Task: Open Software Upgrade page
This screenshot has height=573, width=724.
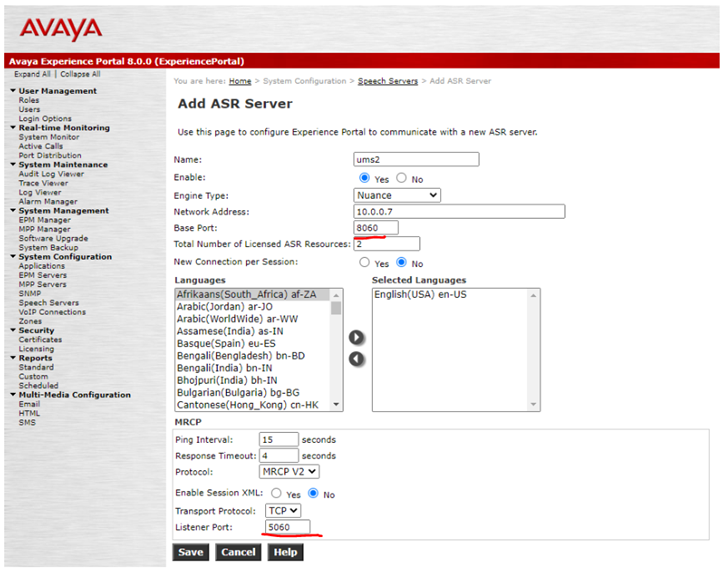Action: [x=53, y=239]
